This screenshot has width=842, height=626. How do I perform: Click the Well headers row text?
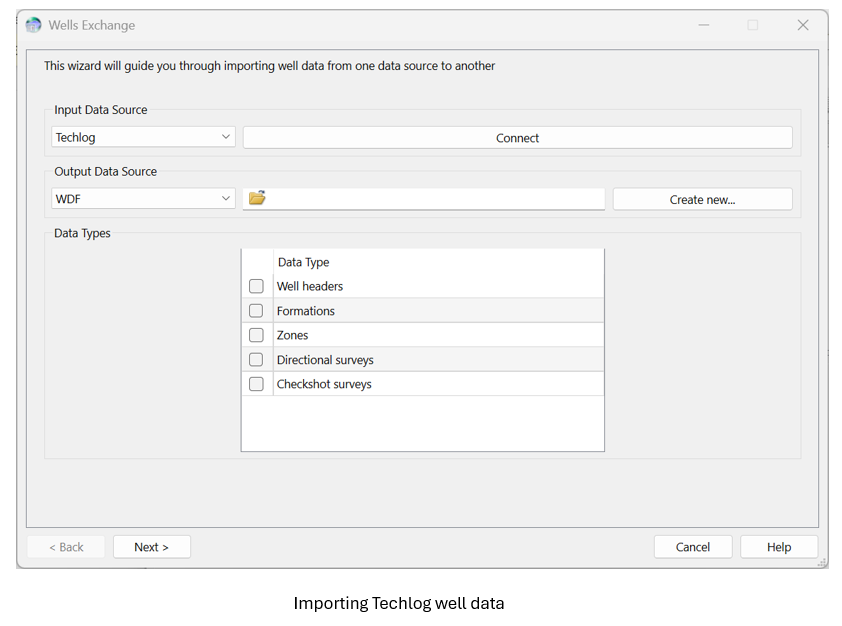click(310, 286)
